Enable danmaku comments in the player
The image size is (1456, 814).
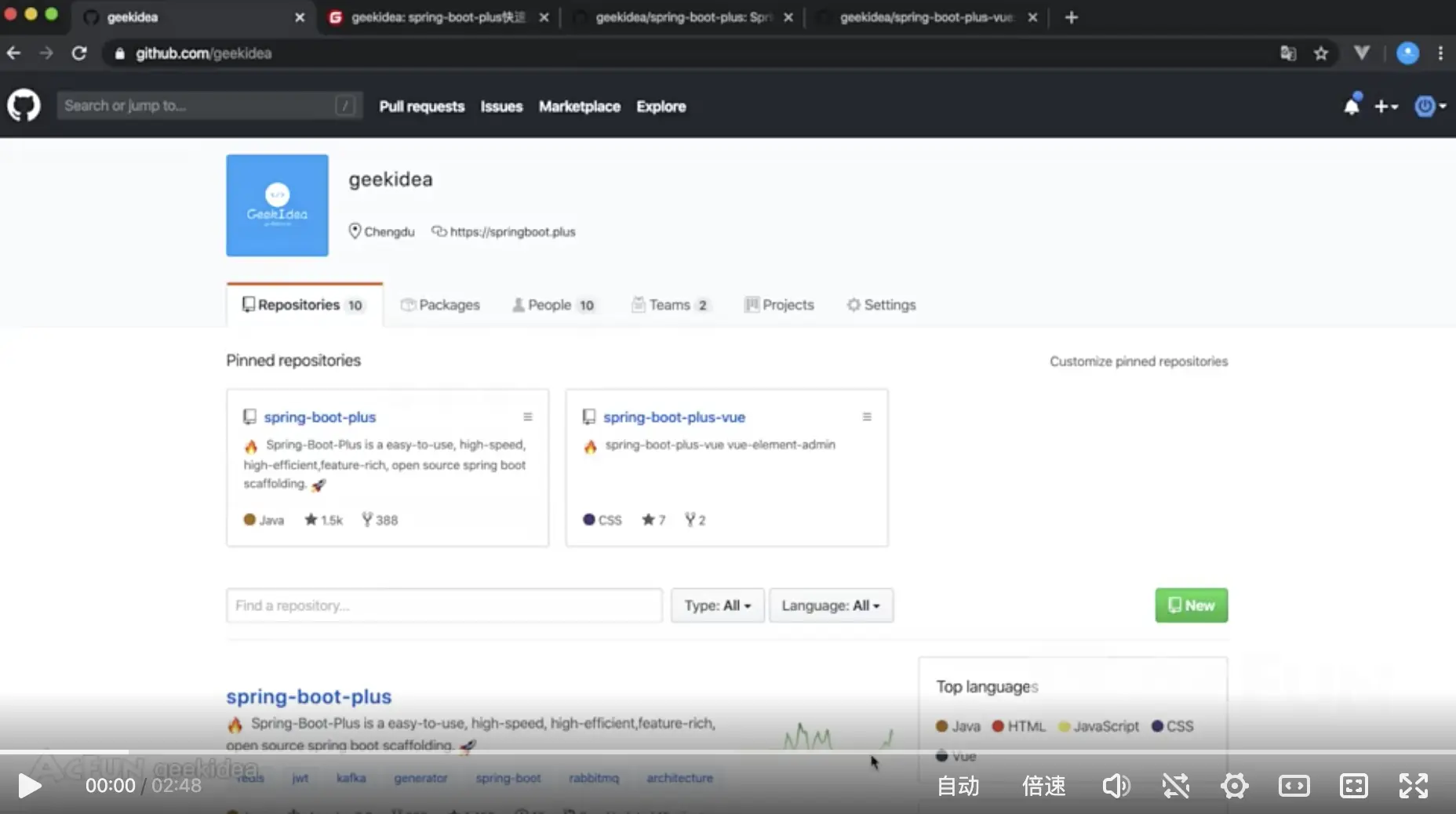click(1176, 785)
